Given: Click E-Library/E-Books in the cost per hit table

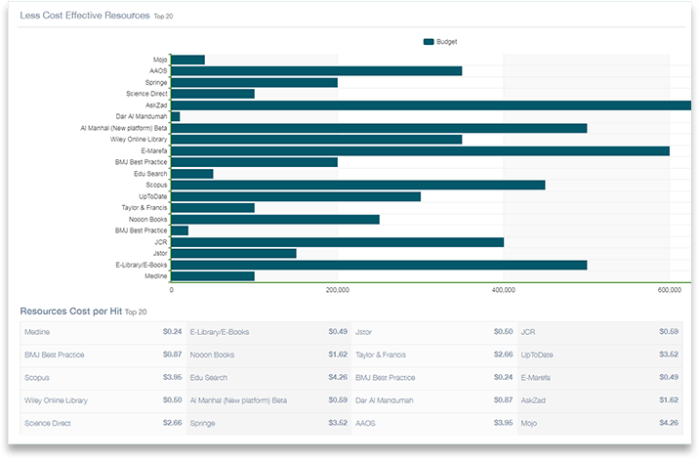Looking at the screenshot, I should (220, 331).
